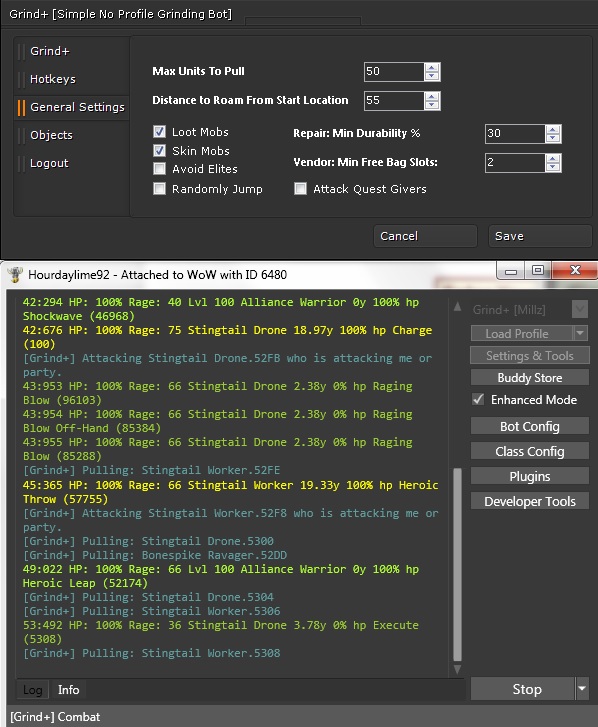Enable Randomly Jump checkbox
The width and height of the screenshot is (598, 727).
click(159, 189)
